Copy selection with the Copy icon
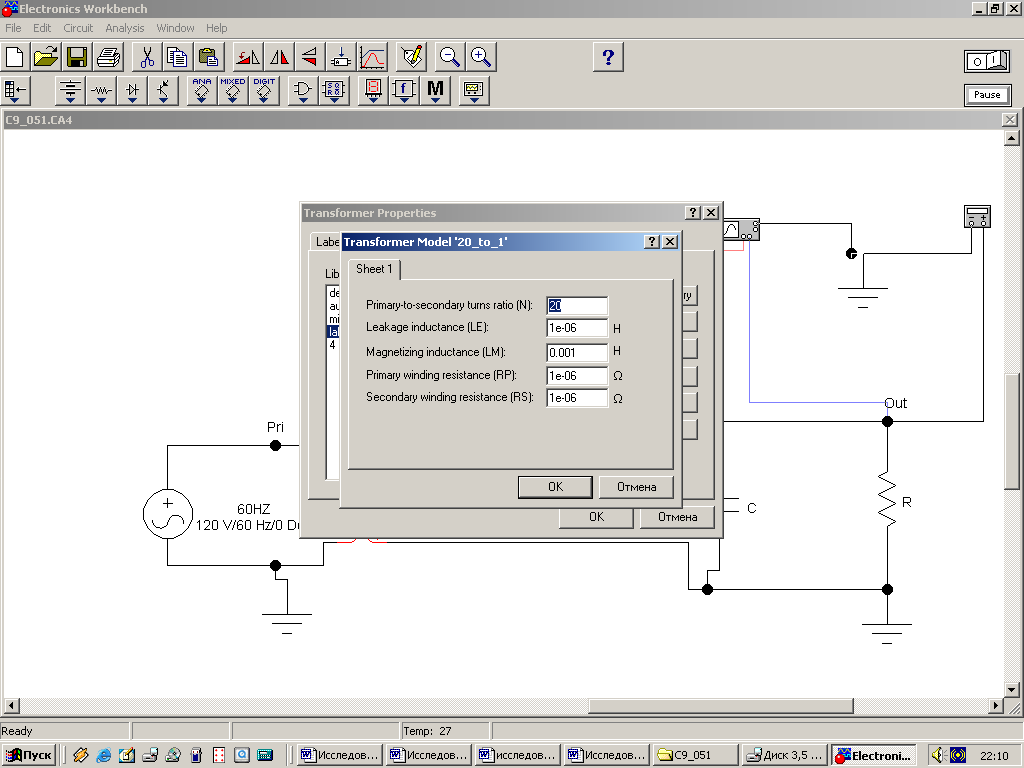Screen dimensions: 1024x768 click(x=177, y=57)
